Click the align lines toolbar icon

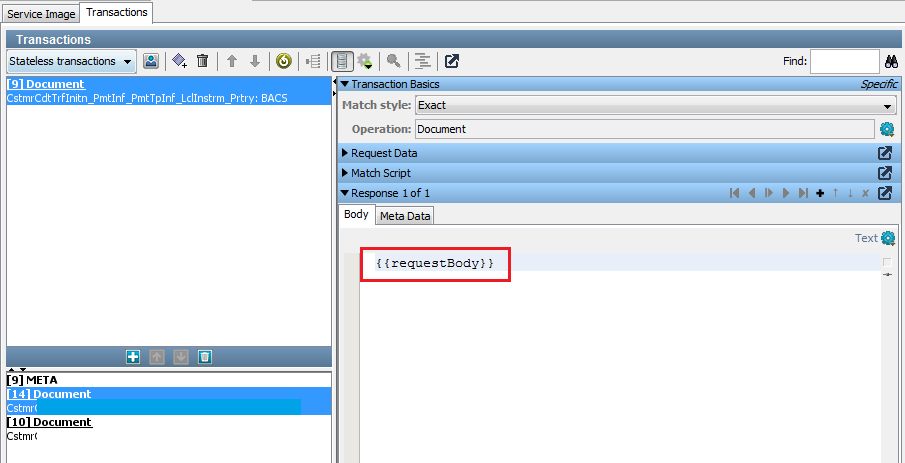coord(424,61)
